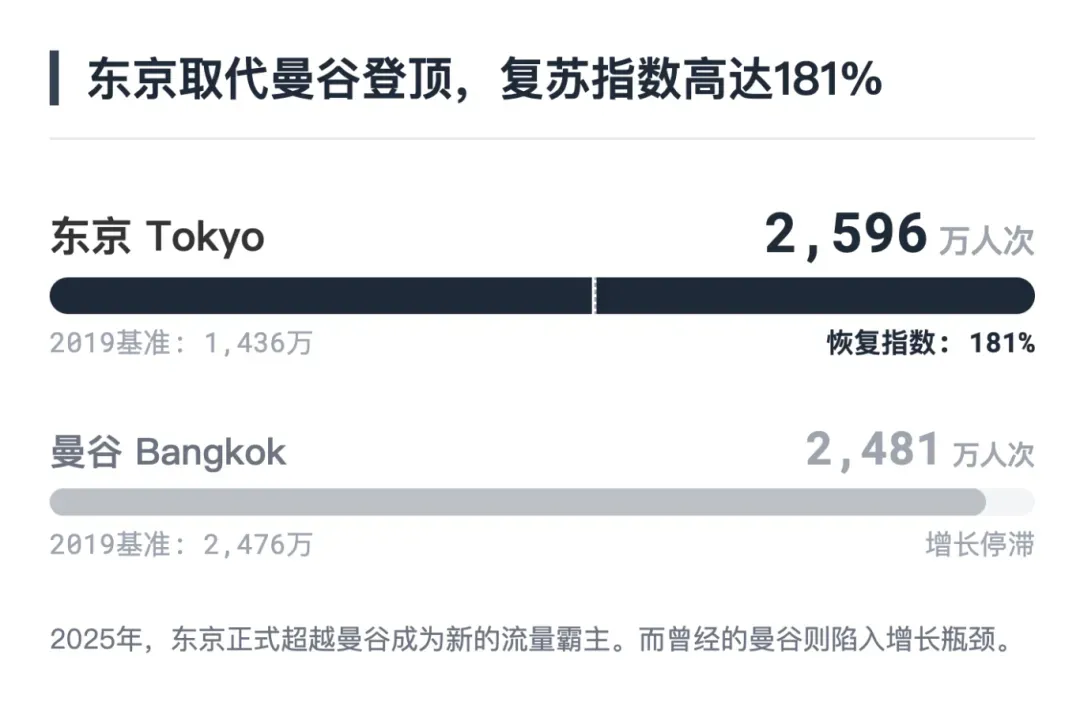Screen dimensions: 1080x706
Task: Select the dark vertical bar beside the headline
Action: point(54,78)
